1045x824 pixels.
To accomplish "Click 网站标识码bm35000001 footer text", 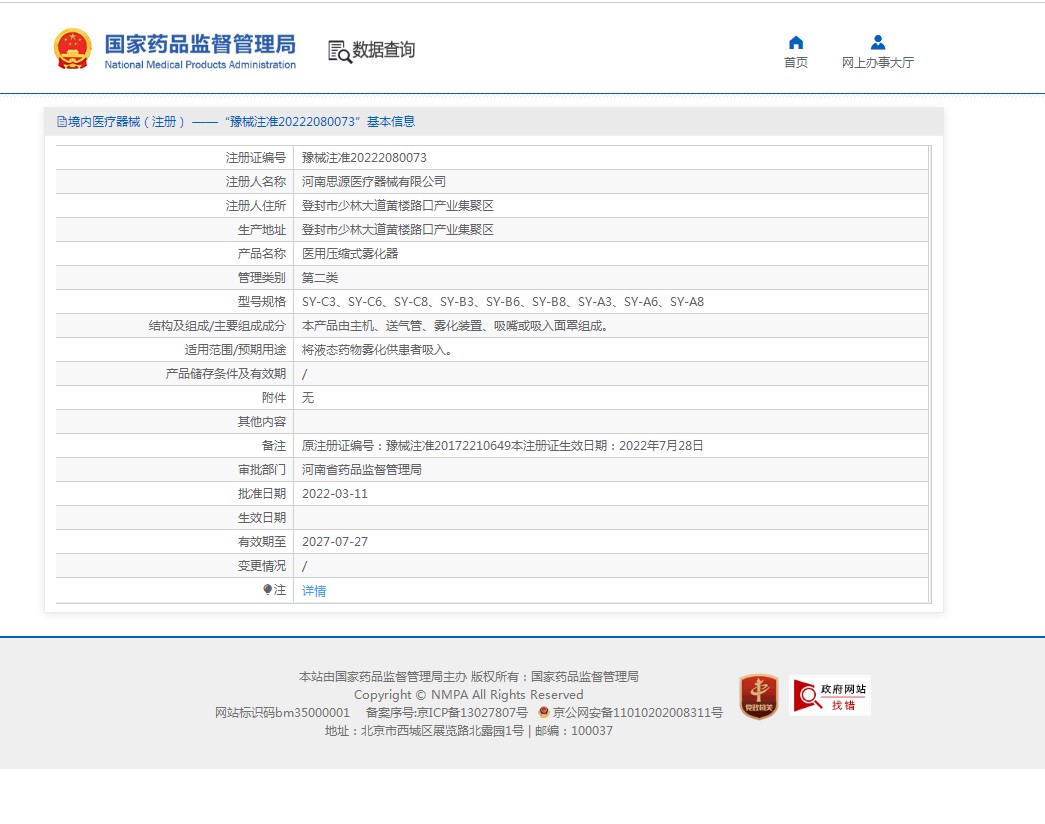I will (x=282, y=713).
